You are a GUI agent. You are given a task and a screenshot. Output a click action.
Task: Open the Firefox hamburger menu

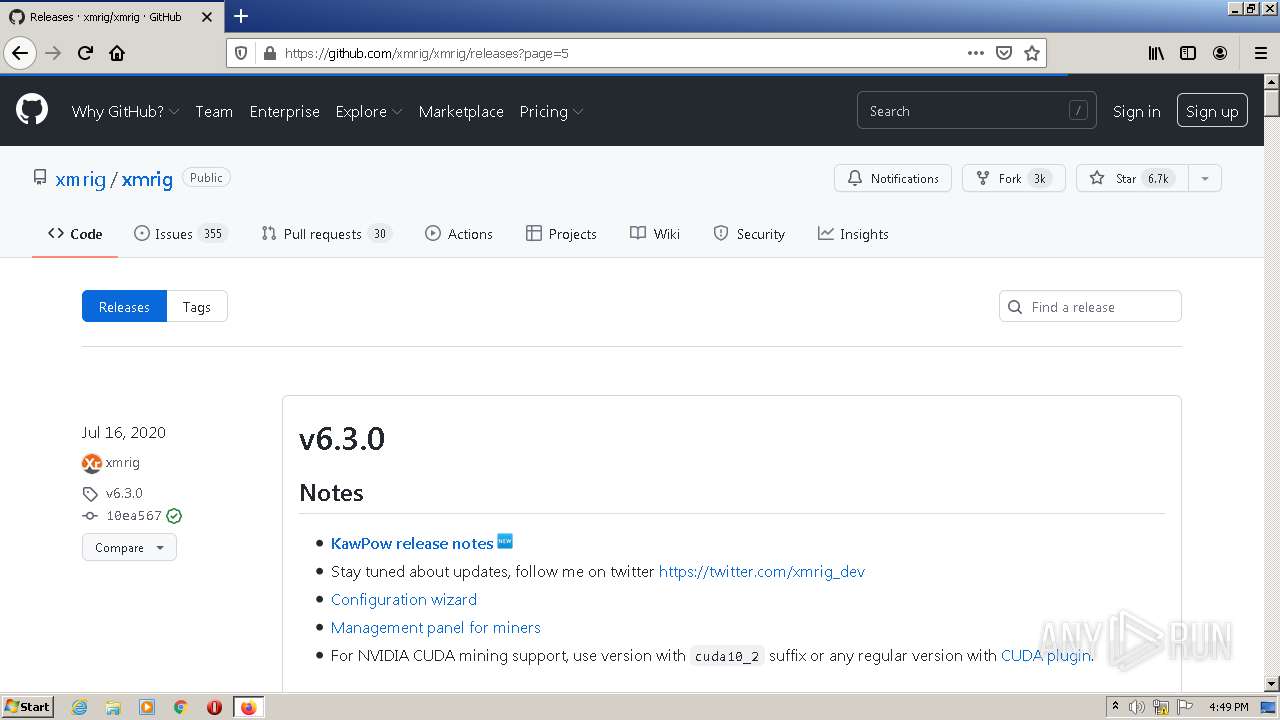(1260, 53)
